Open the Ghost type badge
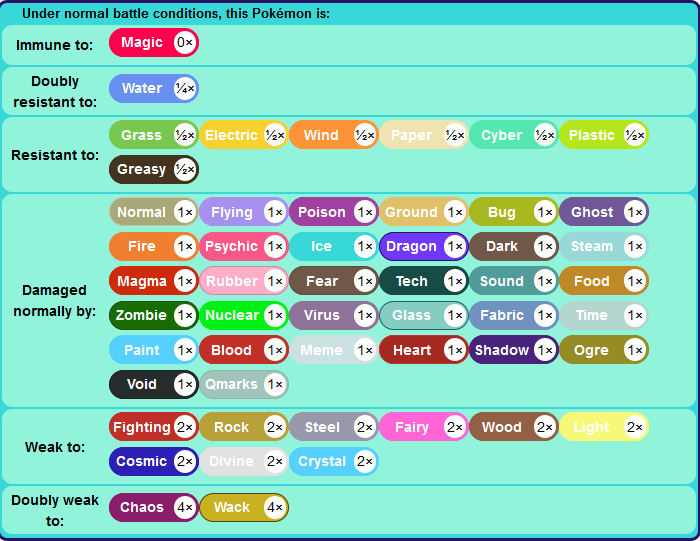The width and height of the screenshot is (700, 541). click(x=604, y=212)
